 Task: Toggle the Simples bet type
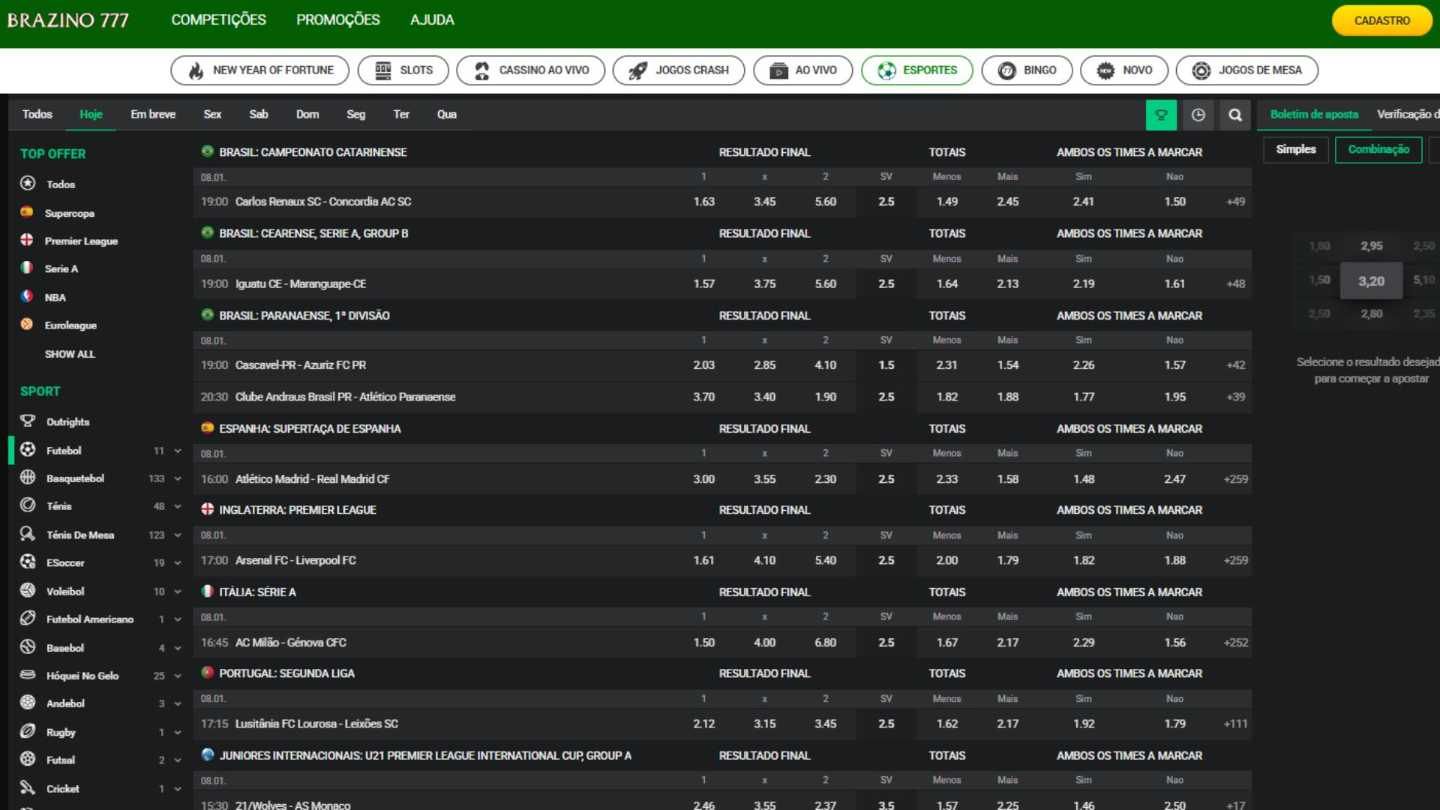[x=1296, y=150]
